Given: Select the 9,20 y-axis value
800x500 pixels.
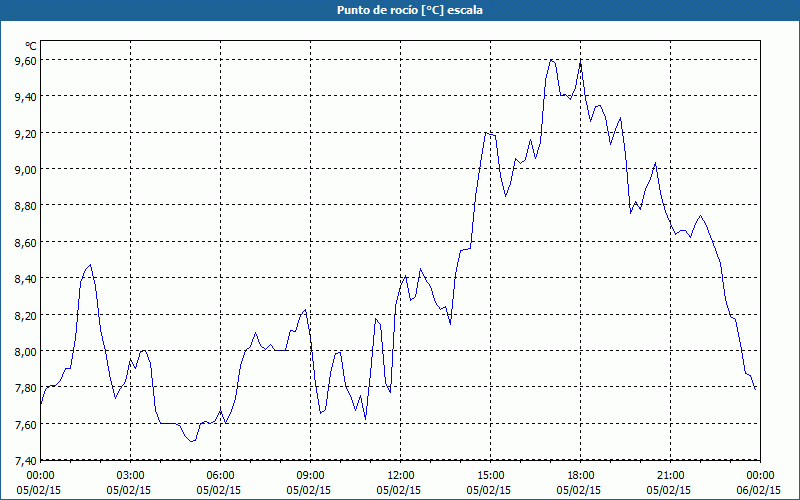Looking at the screenshot, I should click(x=26, y=133).
